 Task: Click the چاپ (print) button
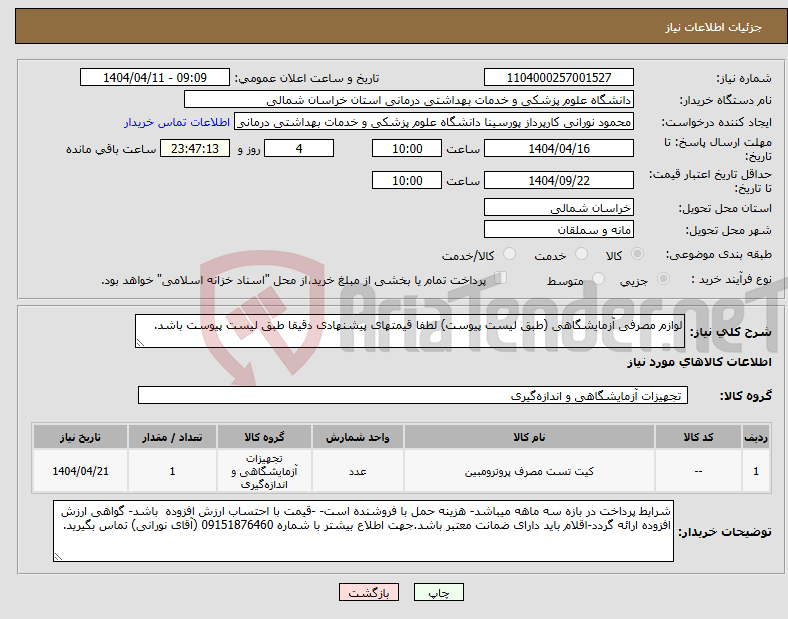438,592
